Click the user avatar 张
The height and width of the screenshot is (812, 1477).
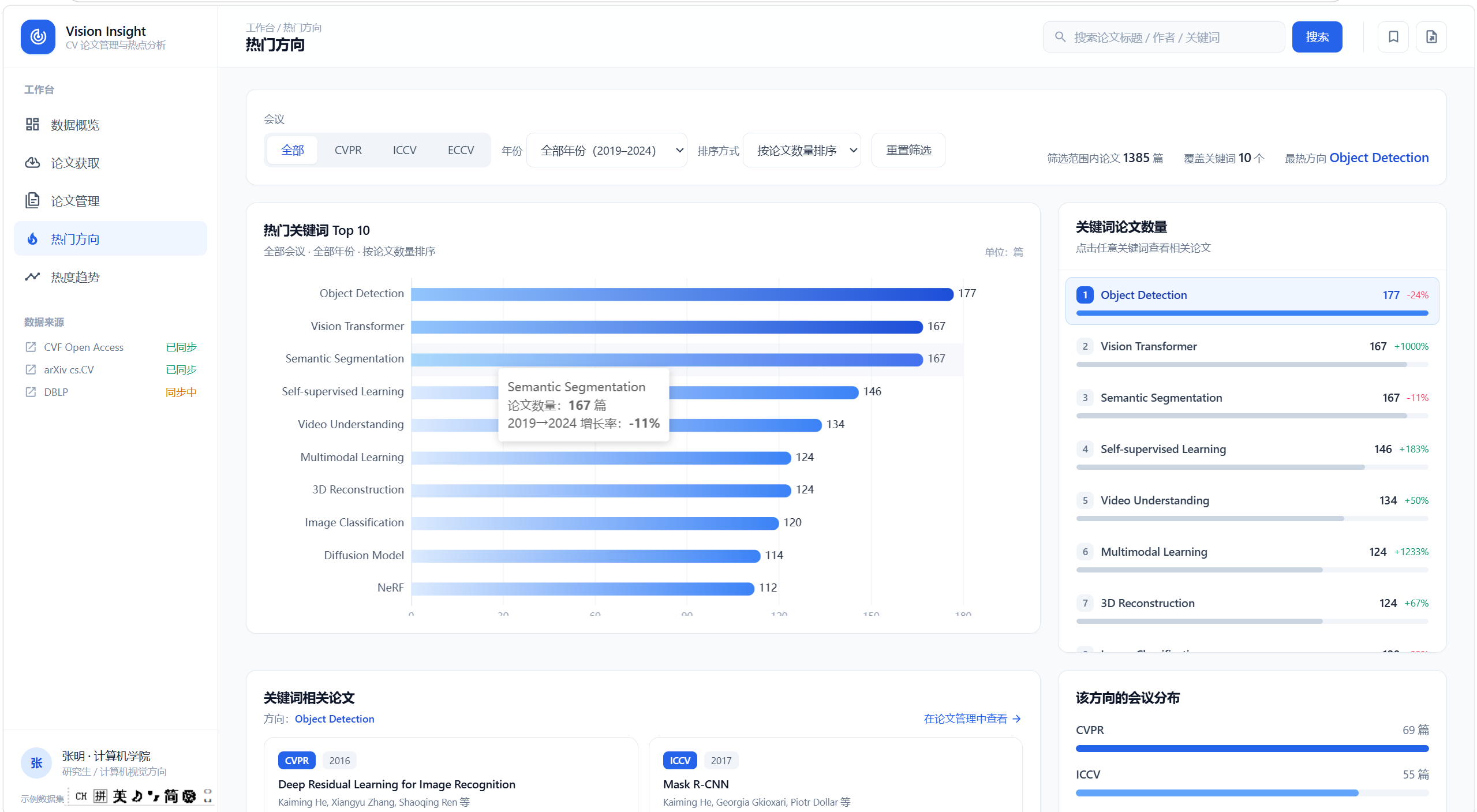36,763
